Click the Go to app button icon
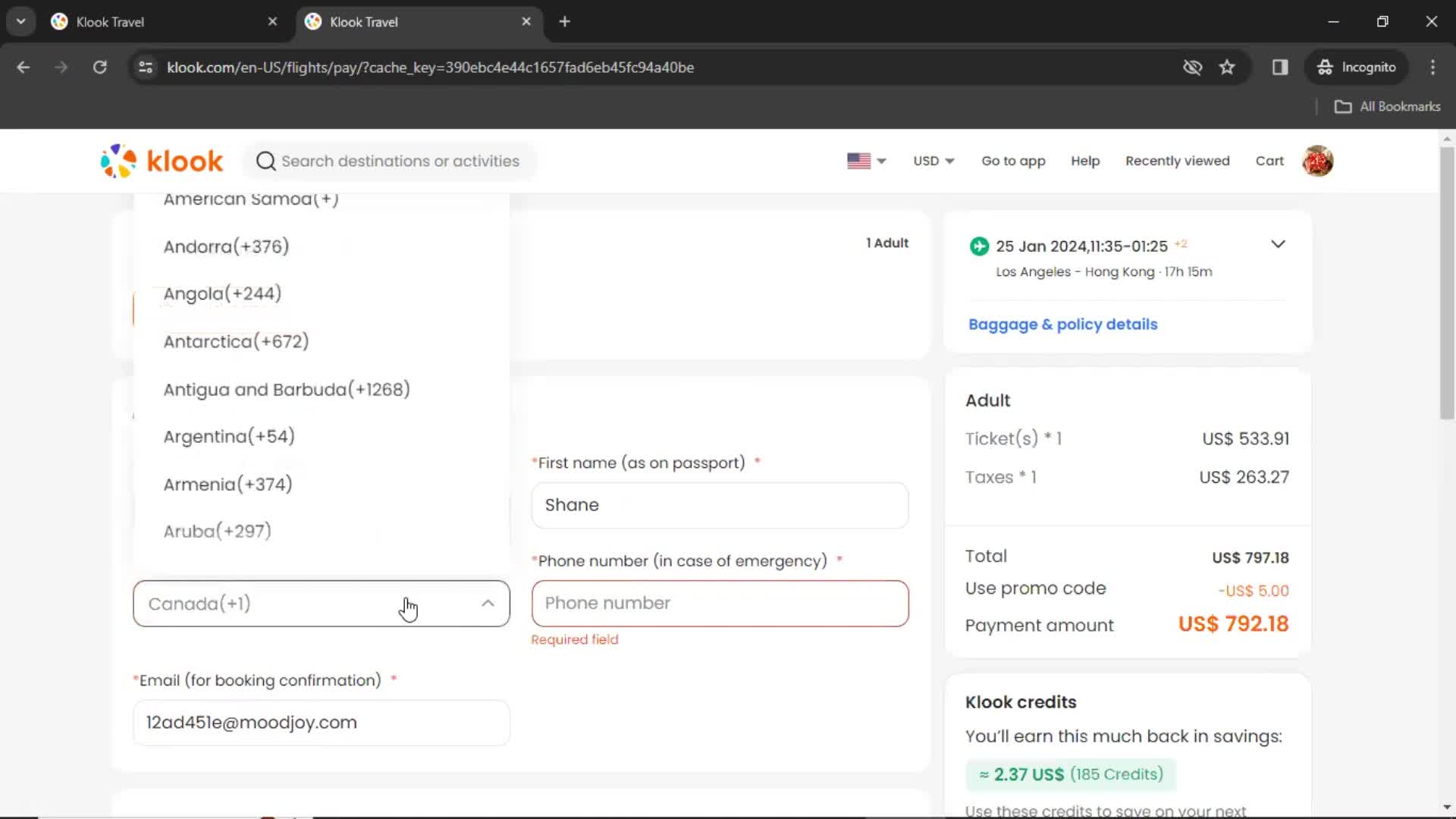Screen dimensions: 1456x819 (x=1013, y=160)
